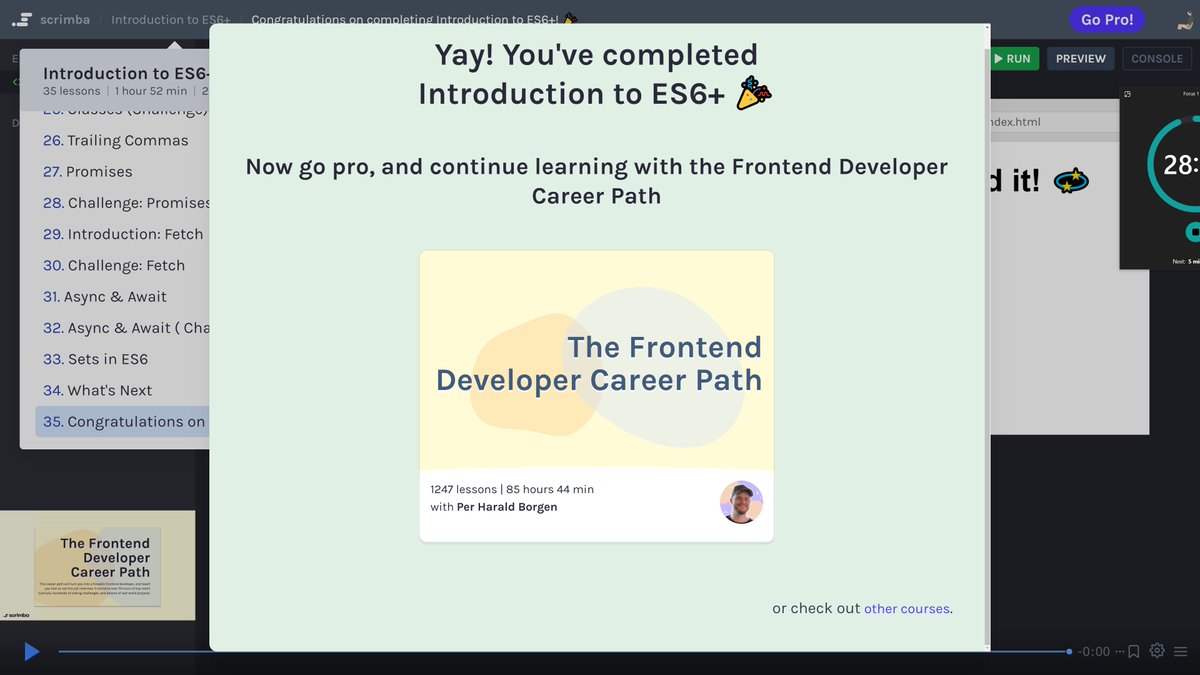
Task: Open the other courses link
Action: tap(907, 608)
